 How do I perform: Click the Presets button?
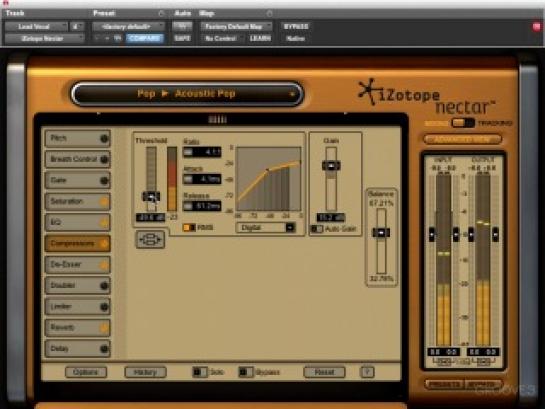(445, 385)
